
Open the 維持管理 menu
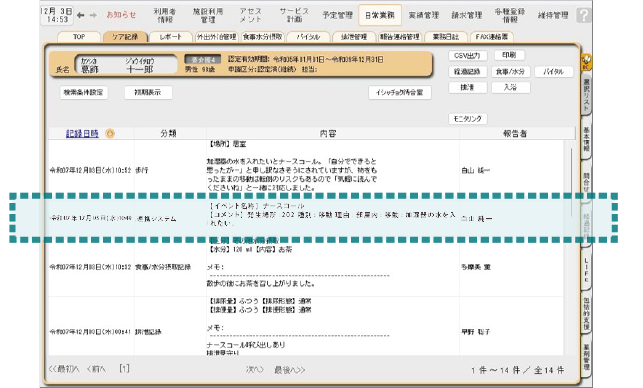click(553, 15)
